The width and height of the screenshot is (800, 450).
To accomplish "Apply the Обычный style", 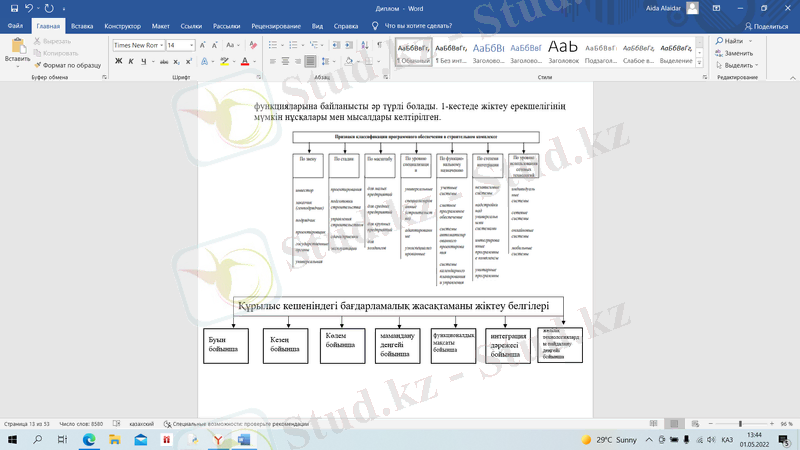I will 414,52.
